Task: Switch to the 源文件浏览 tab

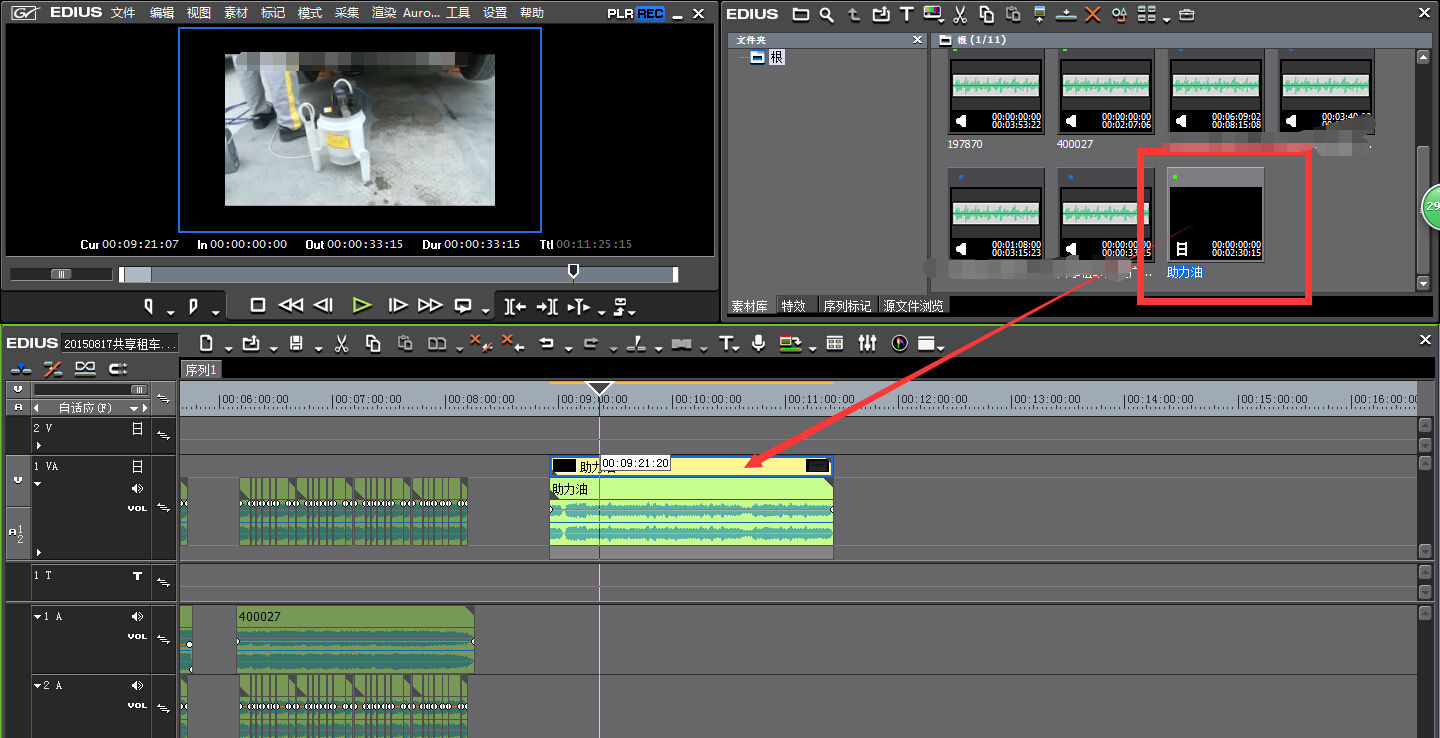Action: (x=913, y=306)
